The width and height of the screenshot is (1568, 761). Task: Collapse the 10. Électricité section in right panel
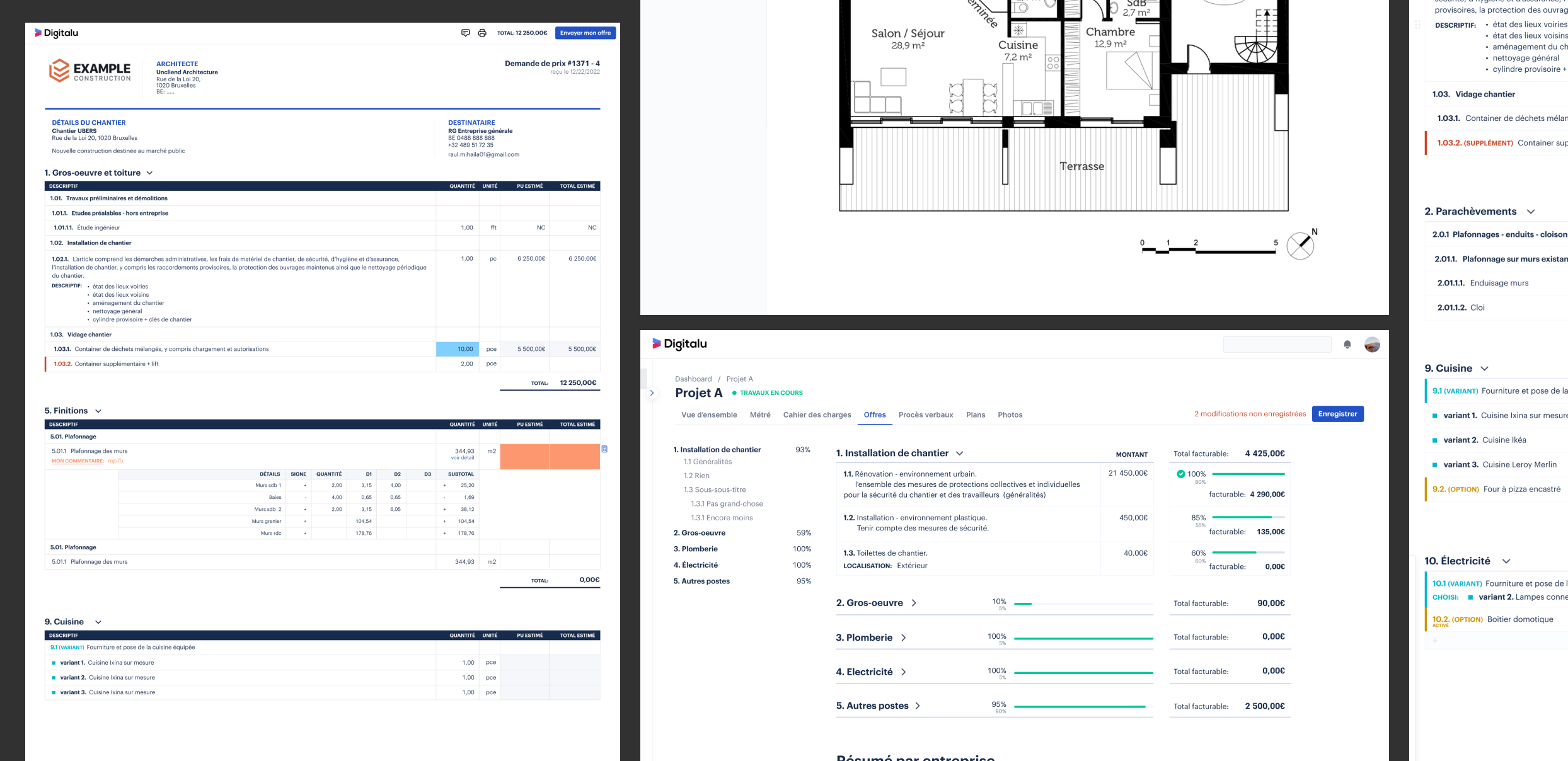point(1506,561)
